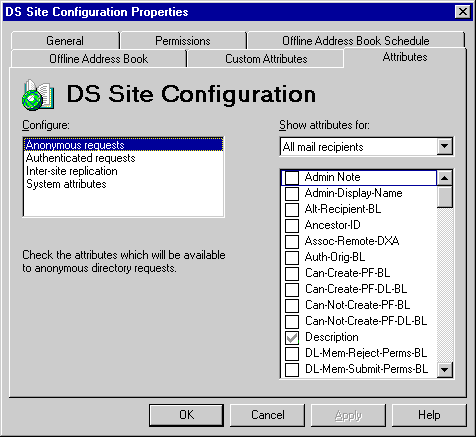Click the attribute list scroll-up arrow
The image size is (476, 437).
[444, 178]
